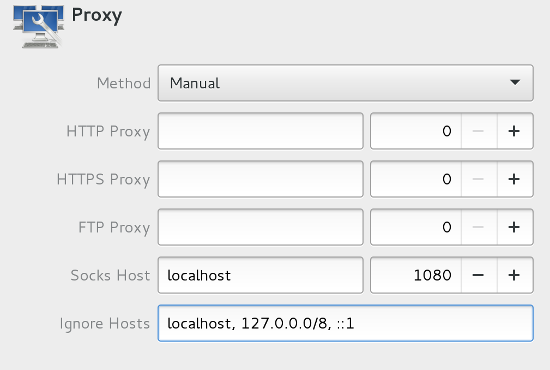Decrease the HTTPS Proxy port with minus
This screenshot has height=370, width=550.
[478, 179]
